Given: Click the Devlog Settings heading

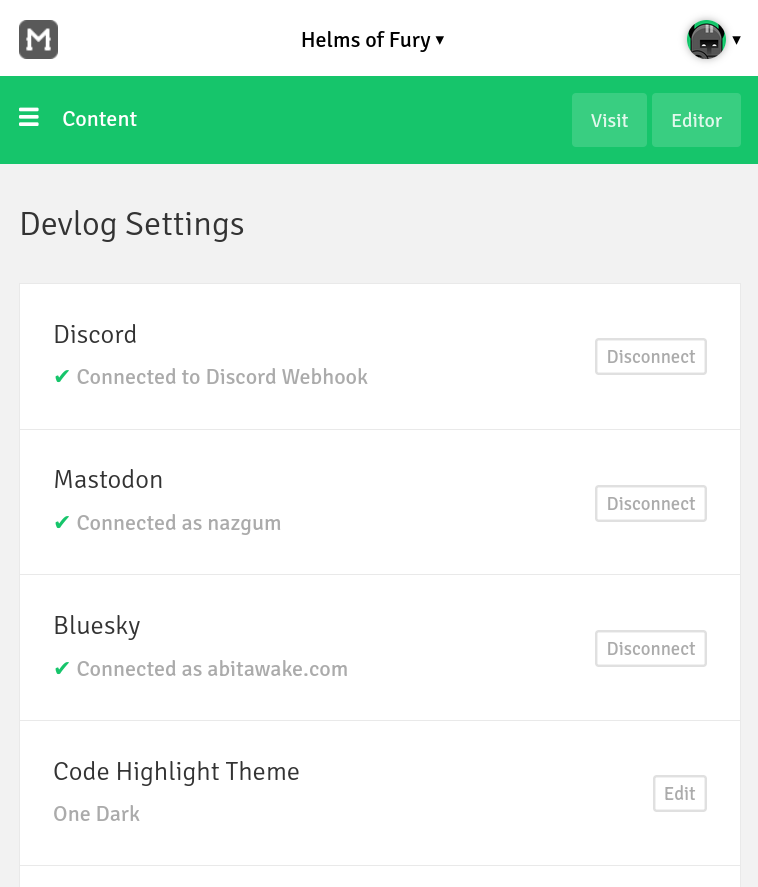Looking at the screenshot, I should click(x=132, y=225).
